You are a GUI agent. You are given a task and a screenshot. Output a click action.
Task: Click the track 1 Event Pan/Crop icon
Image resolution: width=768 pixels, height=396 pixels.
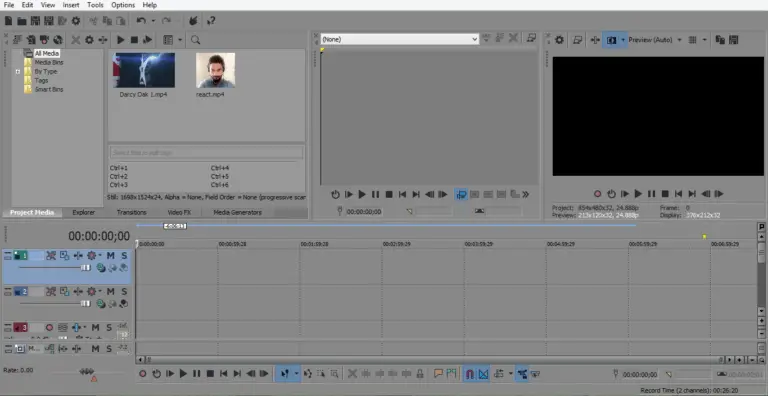[x=65, y=255]
